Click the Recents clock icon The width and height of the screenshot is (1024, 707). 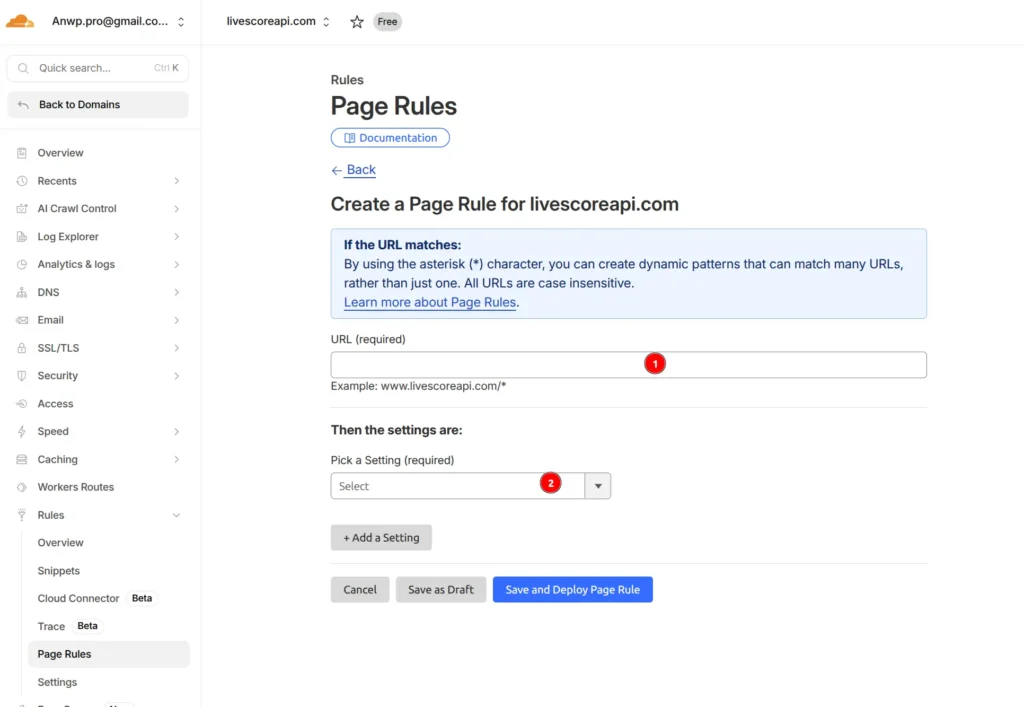point(22,181)
